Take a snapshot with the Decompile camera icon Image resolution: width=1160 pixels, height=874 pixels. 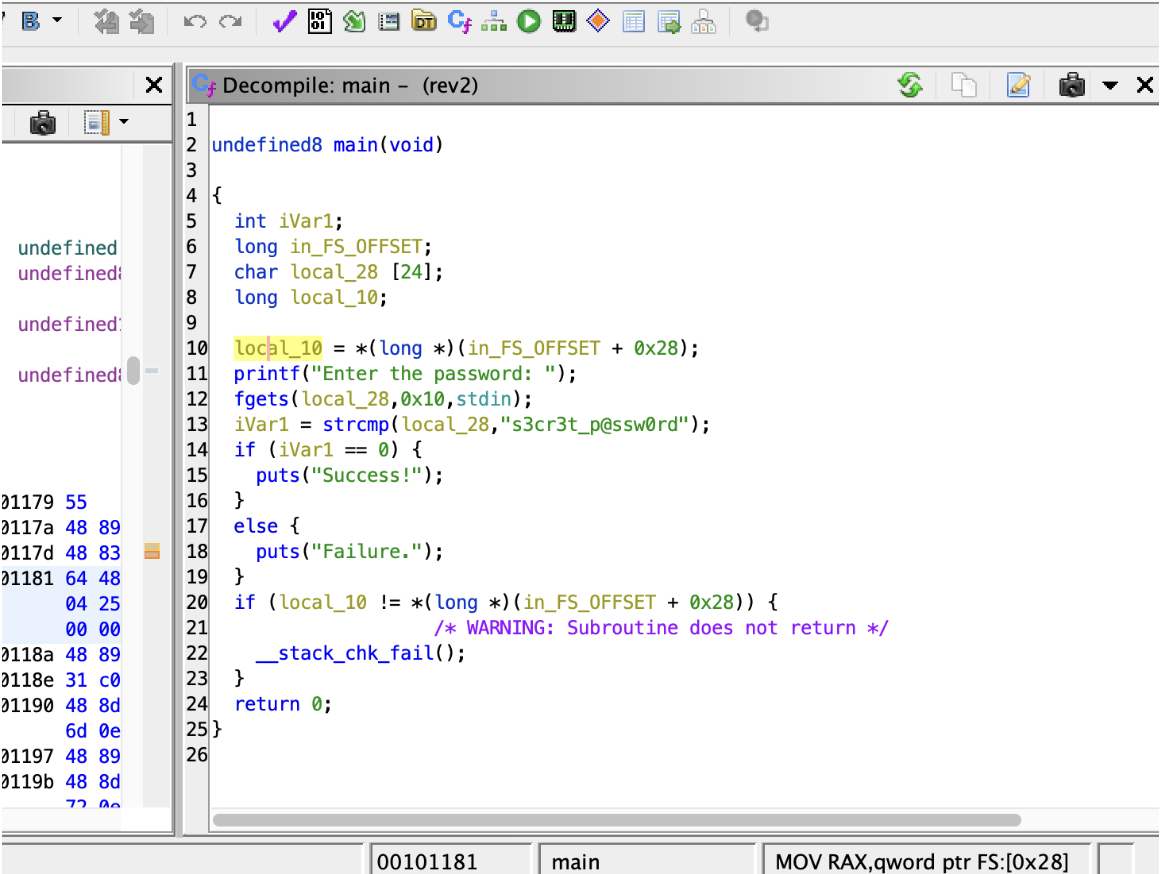[x=1071, y=85]
